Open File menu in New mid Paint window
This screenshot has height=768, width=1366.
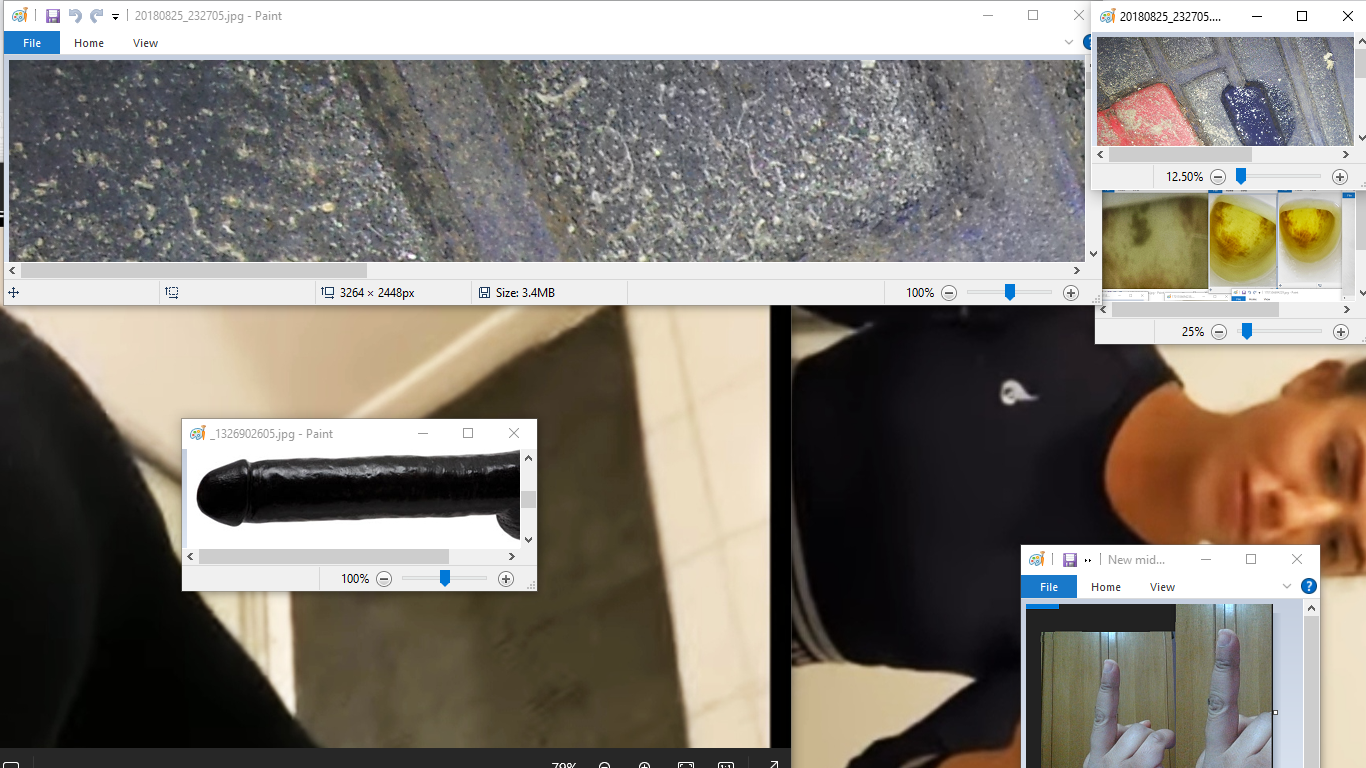1049,587
